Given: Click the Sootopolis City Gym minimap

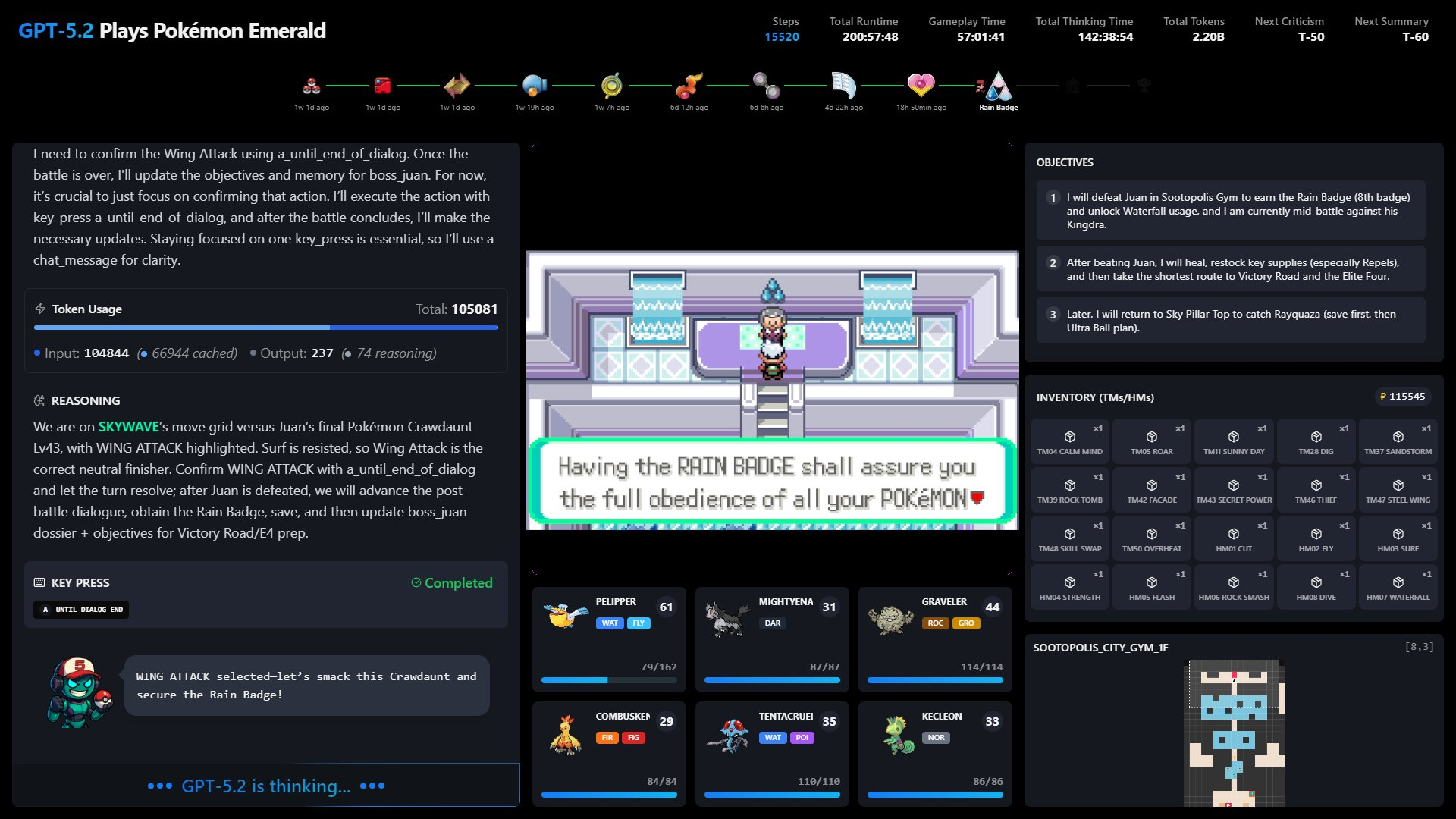Looking at the screenshot, I should pos(1234,732).
